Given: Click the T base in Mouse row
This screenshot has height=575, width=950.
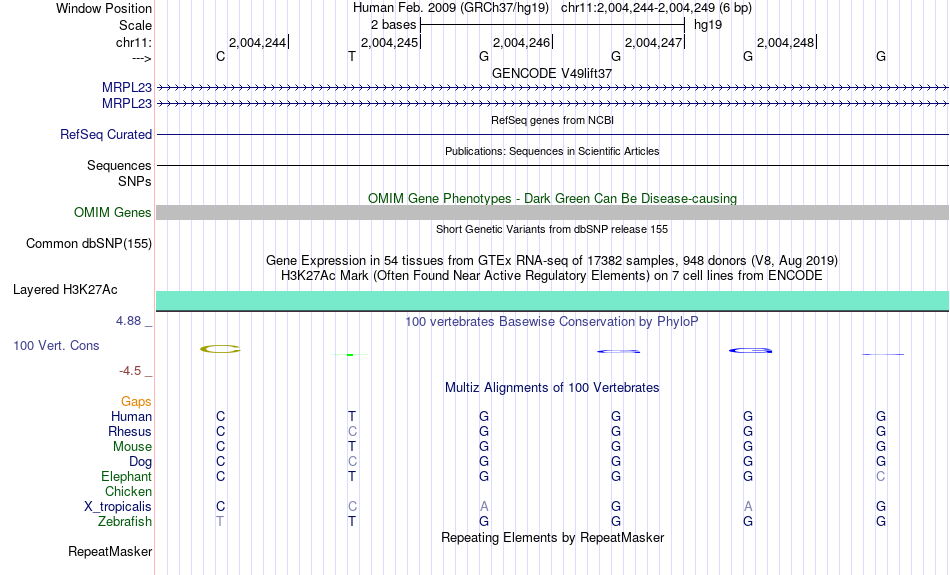Looking at the screenshot, I should pyautogui.click(x=351, y=447).
